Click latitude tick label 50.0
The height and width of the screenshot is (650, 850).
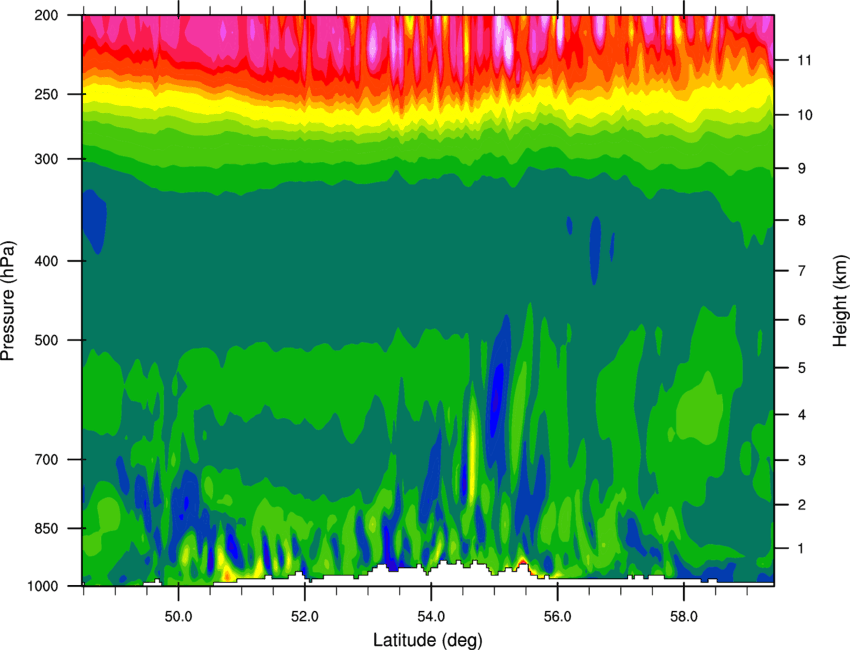(179, 617)
